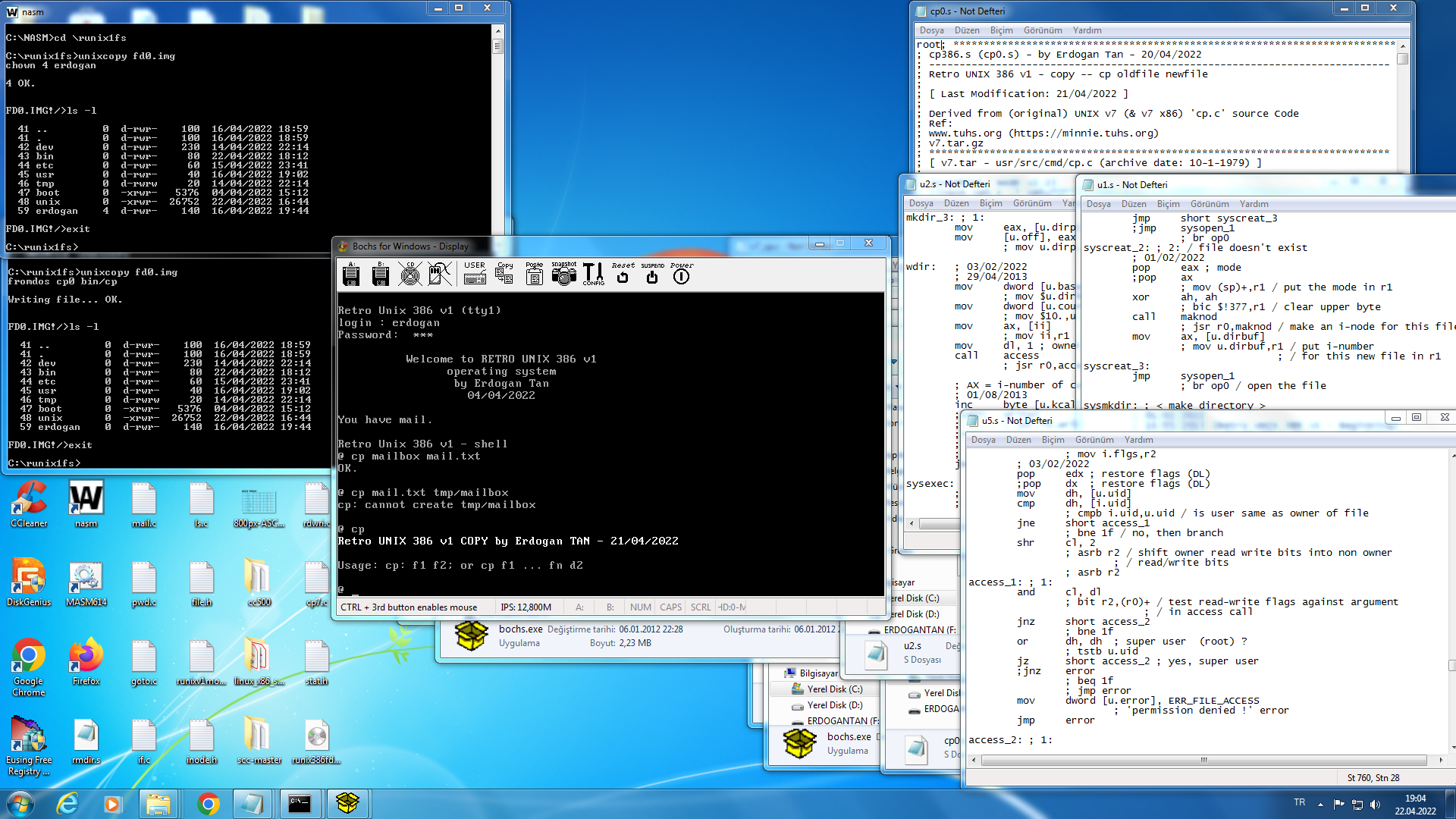Open Dosya menu in u2.s Notepad

(921, 203)
